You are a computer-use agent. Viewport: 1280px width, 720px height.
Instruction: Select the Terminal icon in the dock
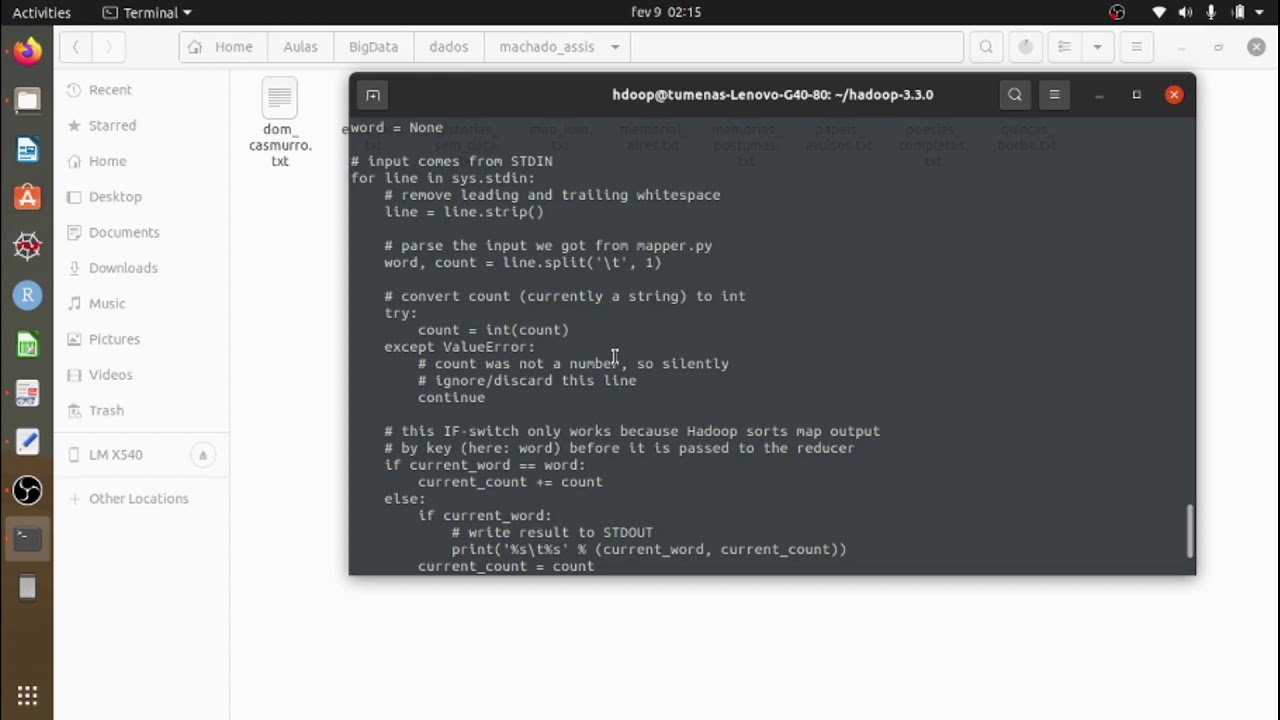point(27,539)
